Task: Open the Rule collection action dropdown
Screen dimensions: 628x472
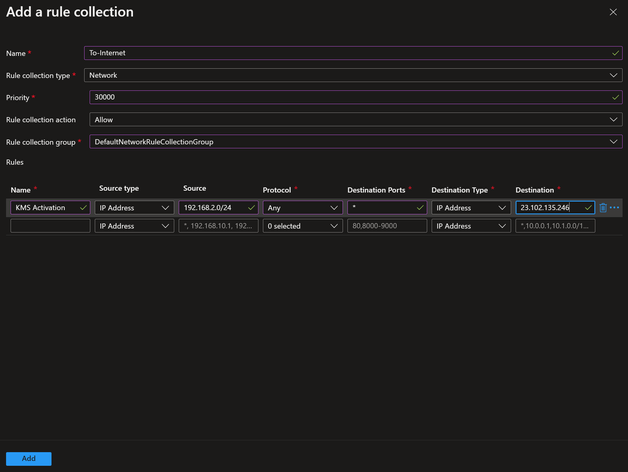Action: click(x=356, y=119)
